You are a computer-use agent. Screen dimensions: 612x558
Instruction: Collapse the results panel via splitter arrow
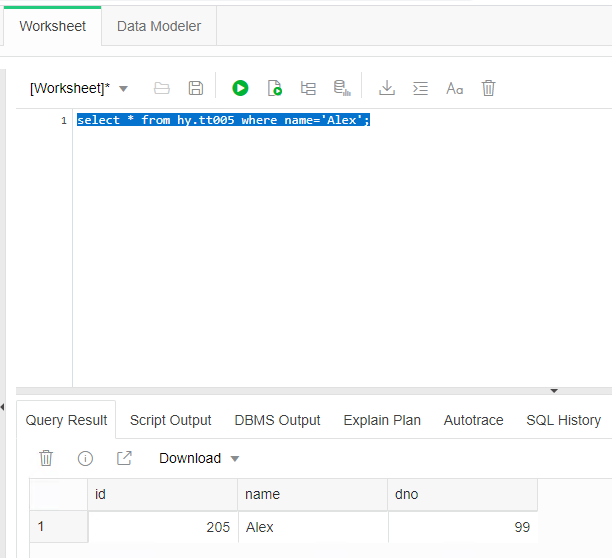point(554,391)
